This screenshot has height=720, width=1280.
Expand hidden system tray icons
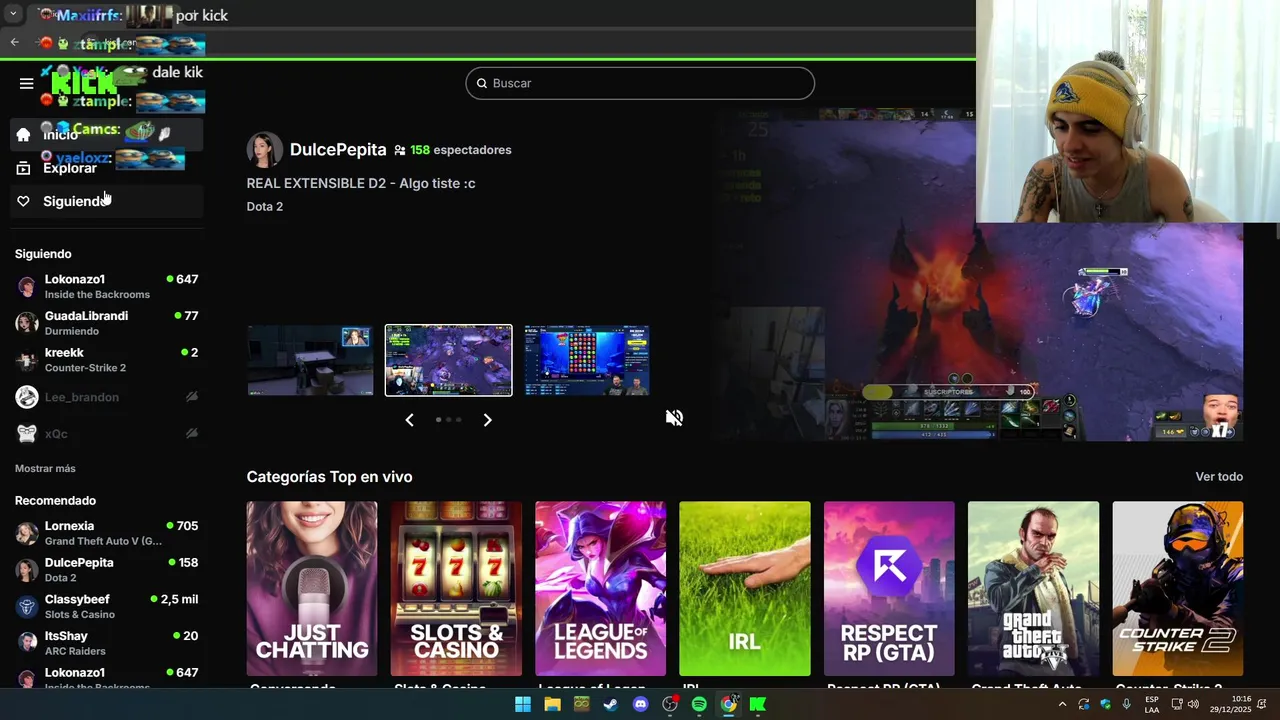(x=1062, y=704)
